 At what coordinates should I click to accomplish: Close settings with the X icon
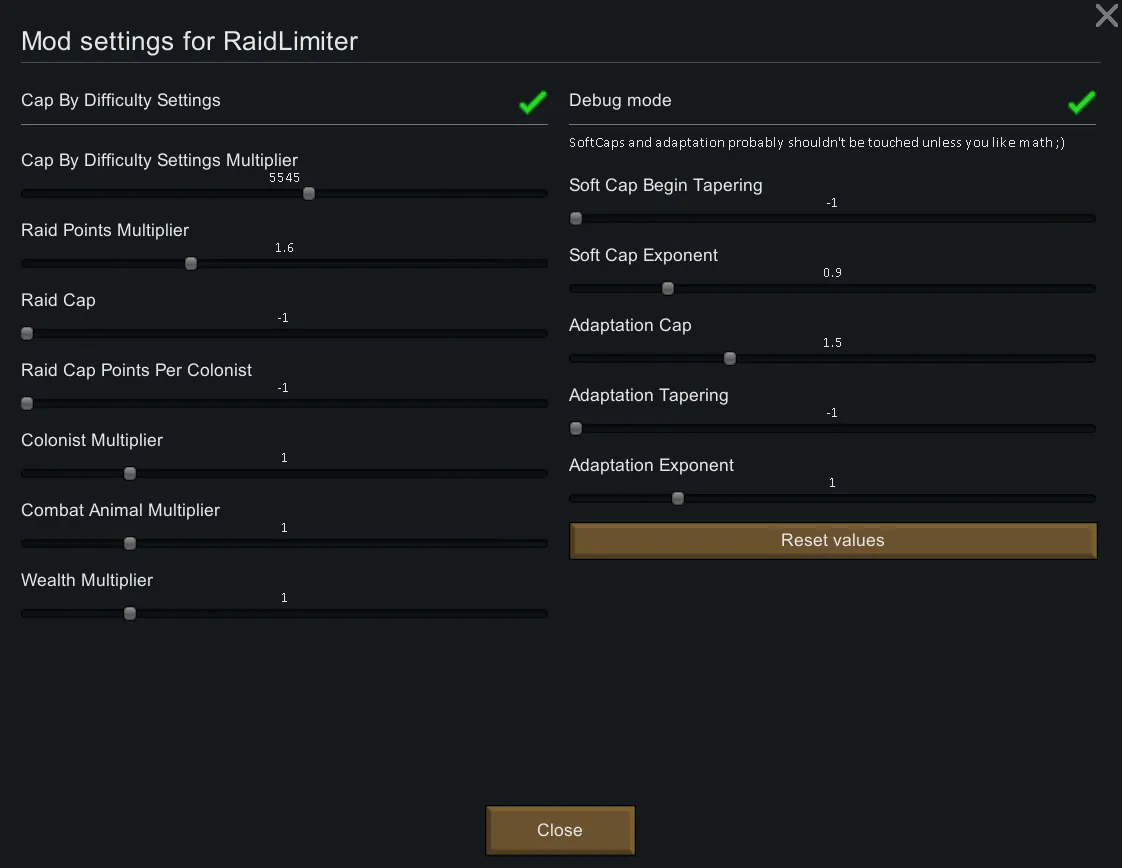coord(1106,16)
